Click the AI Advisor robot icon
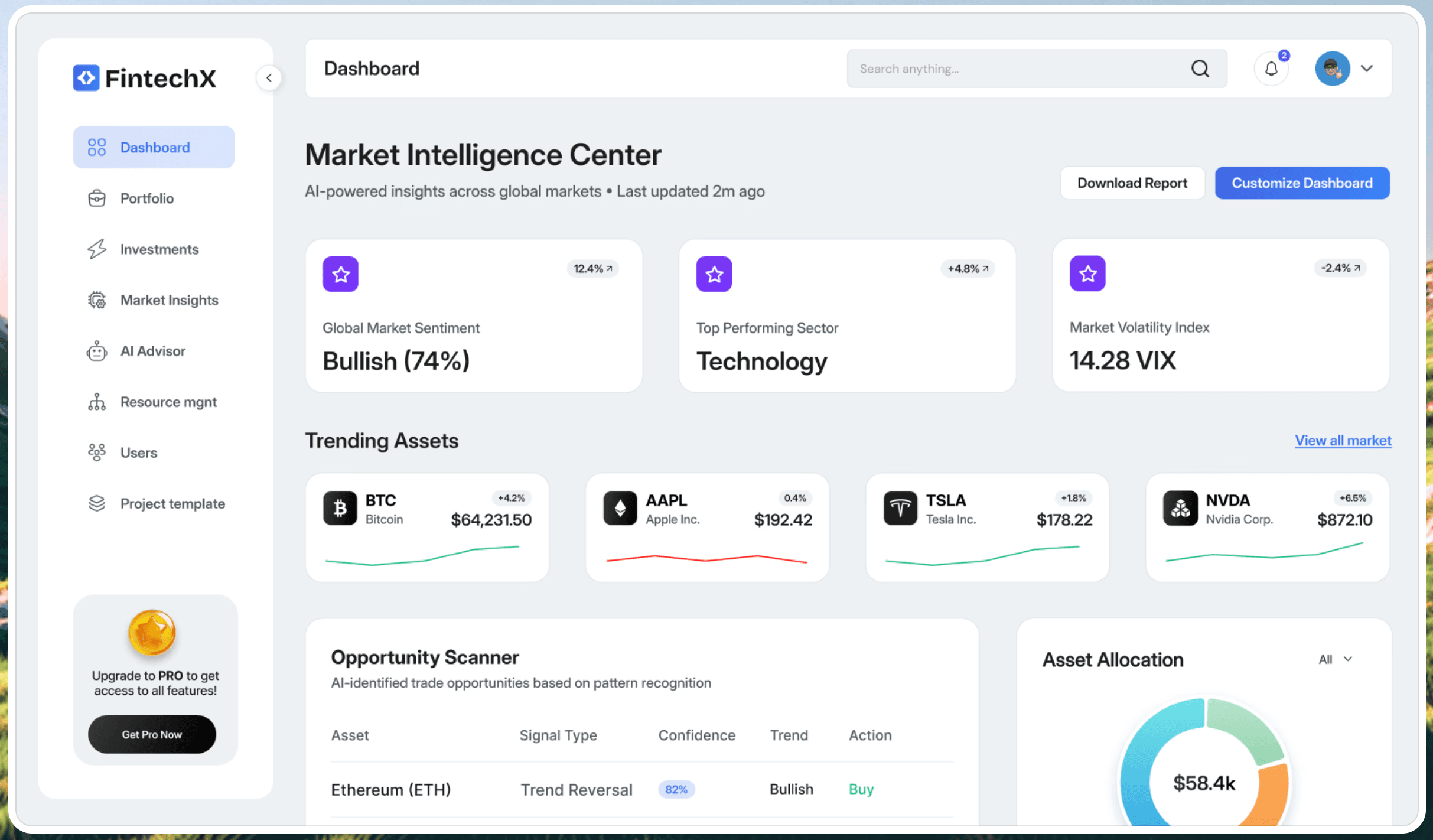1433x840 pixels. 97,351
